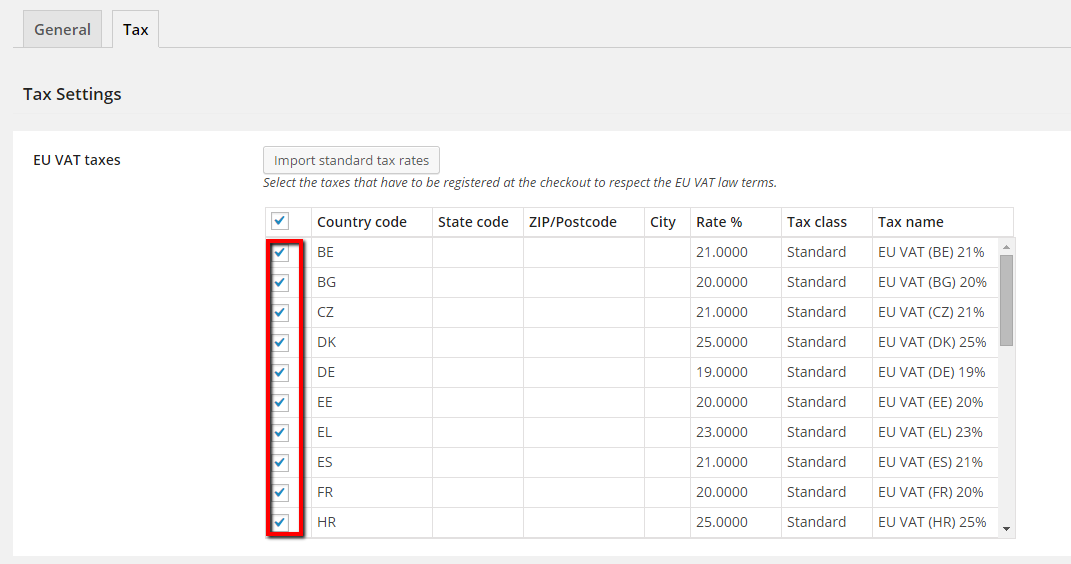The width and height of the screenshot is (1071, 564).
Task: Switch to the General tab
Action: (x=62, y=30)
